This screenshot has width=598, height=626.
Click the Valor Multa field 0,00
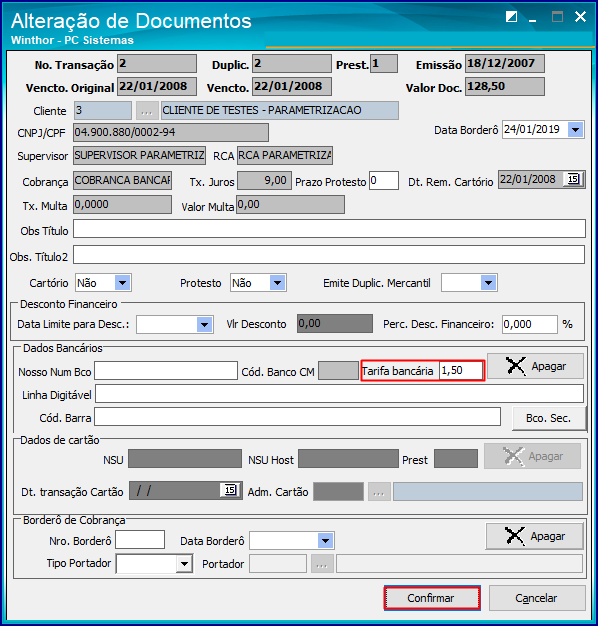(290, 204)
